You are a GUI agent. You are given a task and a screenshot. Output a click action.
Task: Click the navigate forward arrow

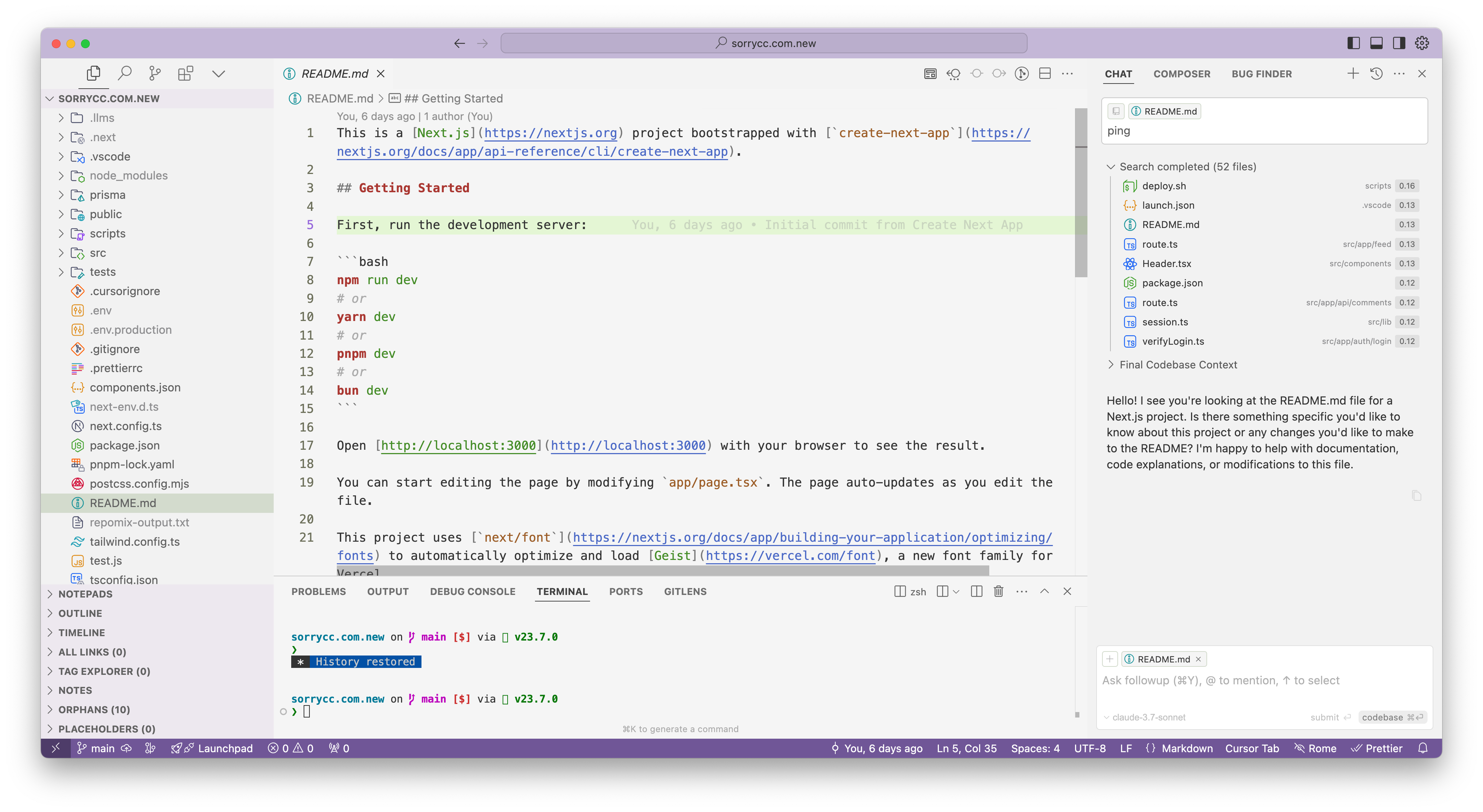coord(482,43)
